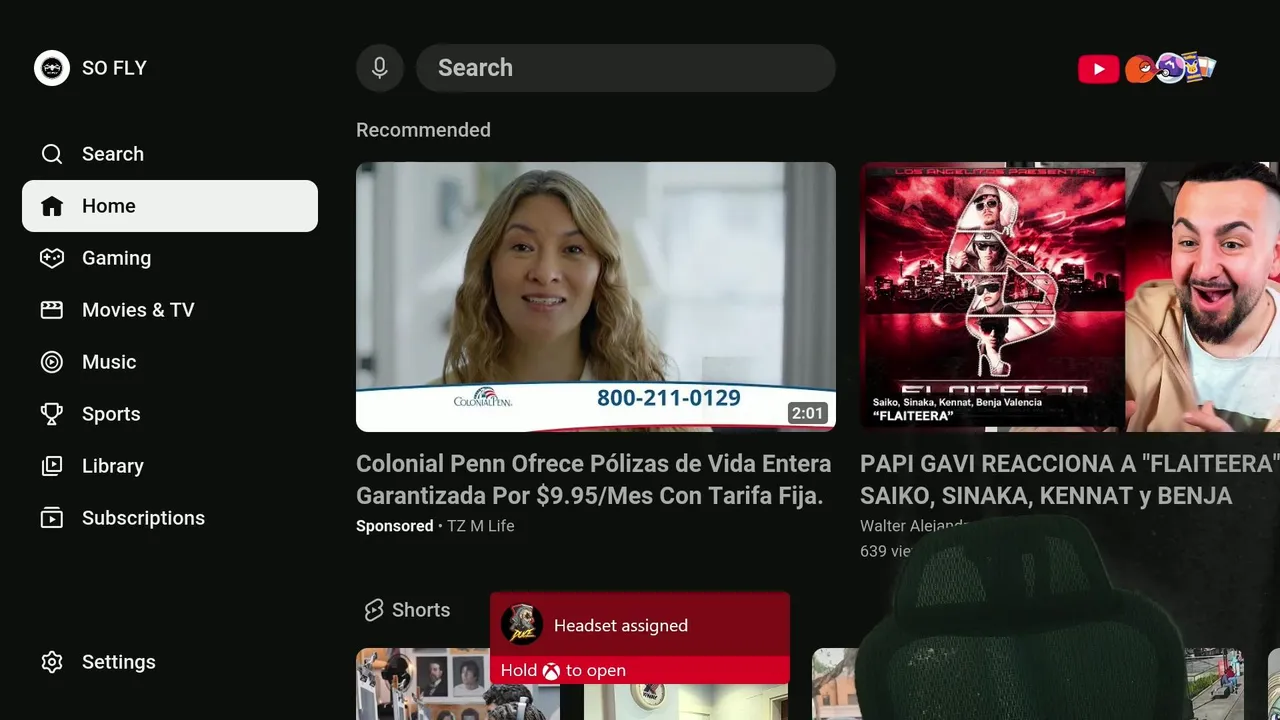Open the Sports trophy icon
The height and width of the screenshot is (720, 1280).
(52, 414)
